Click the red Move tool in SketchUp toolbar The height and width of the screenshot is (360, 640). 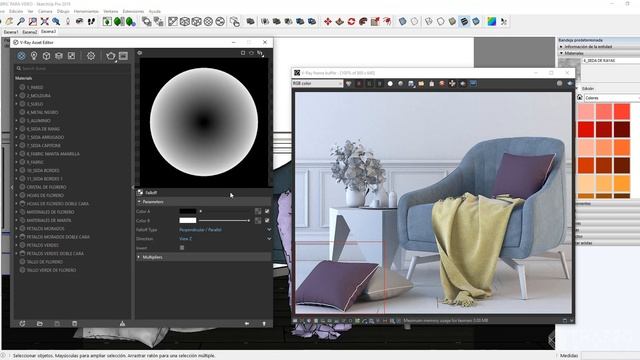[327, 22]
